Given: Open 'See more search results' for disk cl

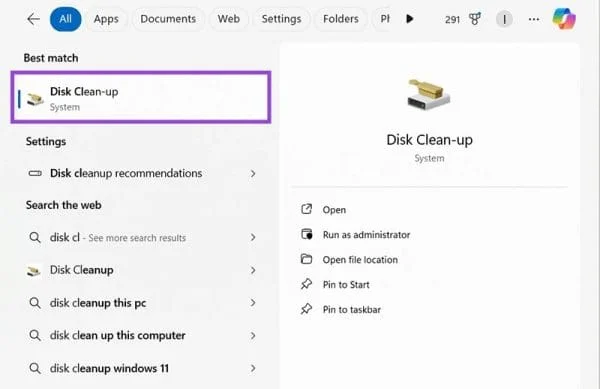Looking at the screenshot, I should [137, 238].
